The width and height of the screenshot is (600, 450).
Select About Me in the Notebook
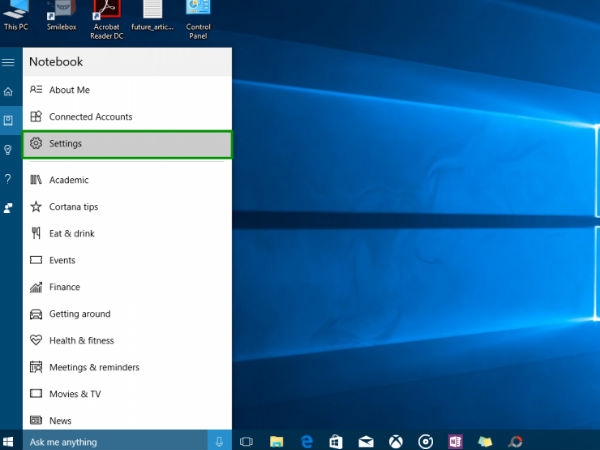(x=127, y=90)
